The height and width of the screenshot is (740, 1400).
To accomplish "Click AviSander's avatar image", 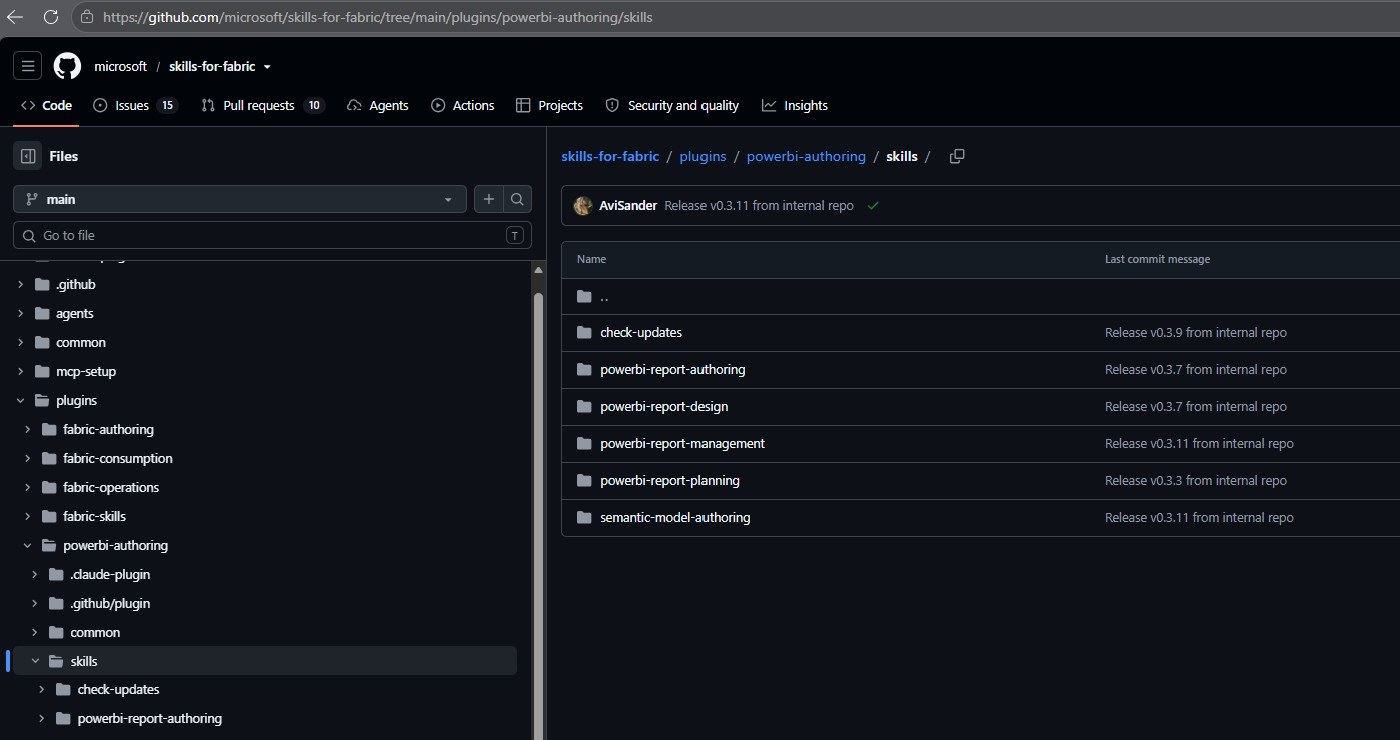I will pos(583,205).
